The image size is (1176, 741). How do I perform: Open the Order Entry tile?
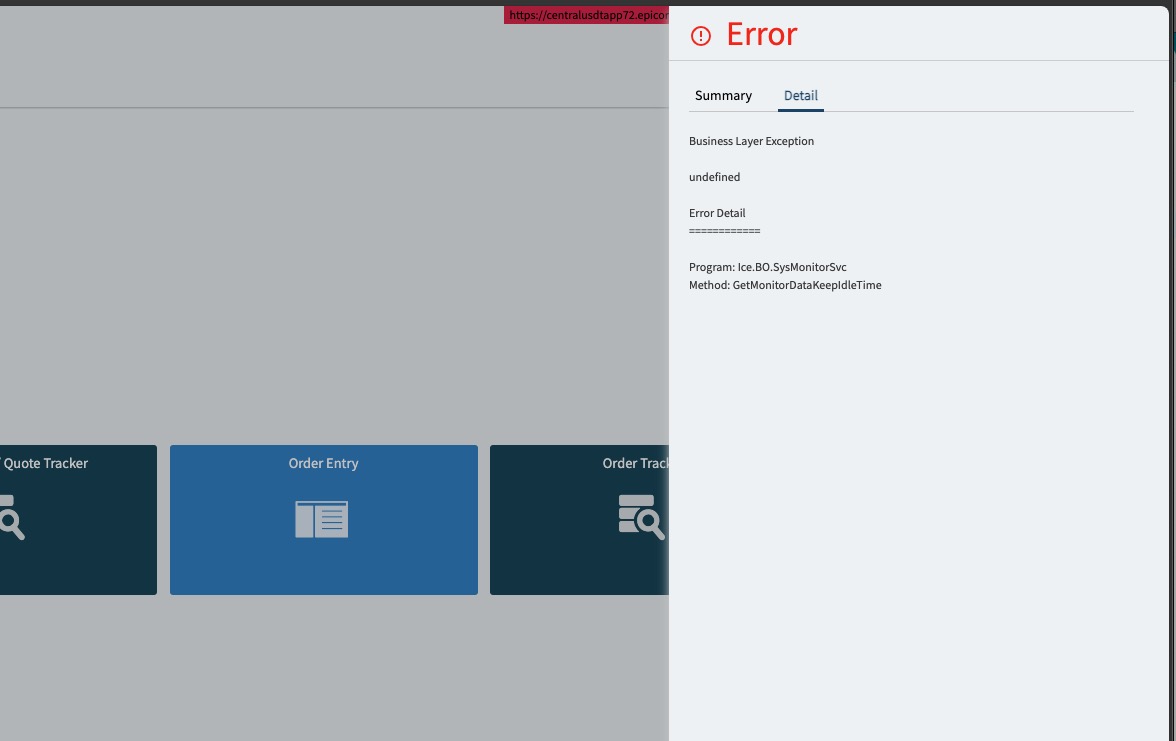coord(324,520)
